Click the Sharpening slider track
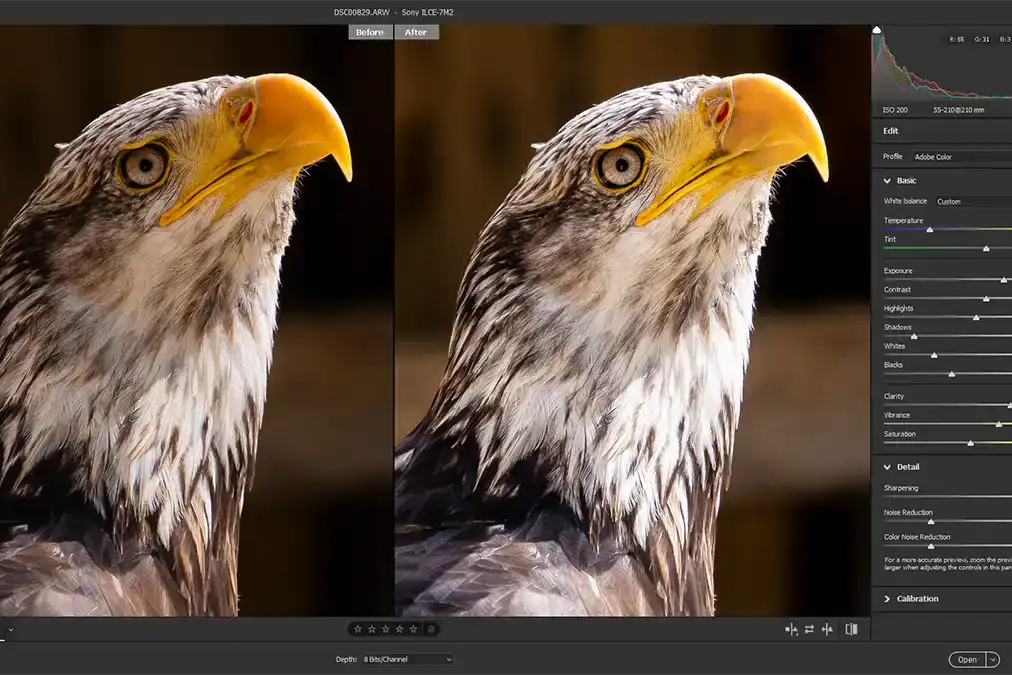 pyautogui.click(x=947, y=496)
